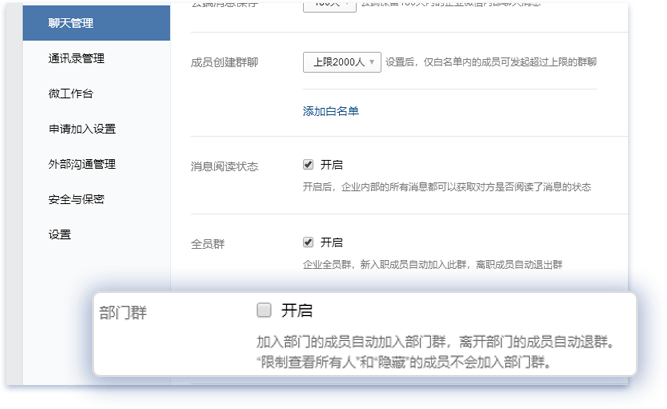Viewport: 667px width, 409px height.
Task: Open 申请加入设置 in the sidebar
Action: point(82,129)
